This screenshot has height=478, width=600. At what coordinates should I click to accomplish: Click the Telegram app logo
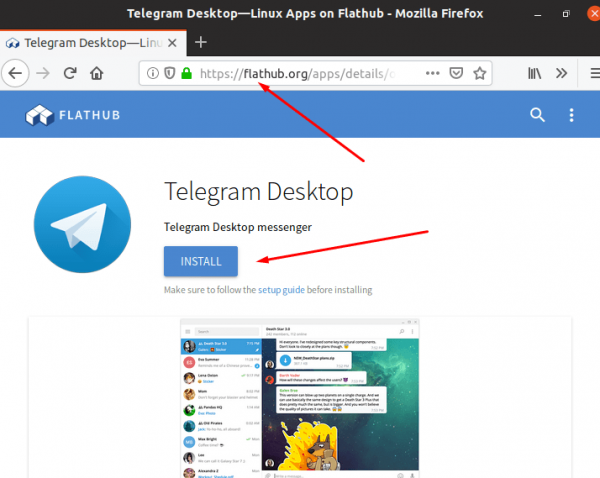82,224
